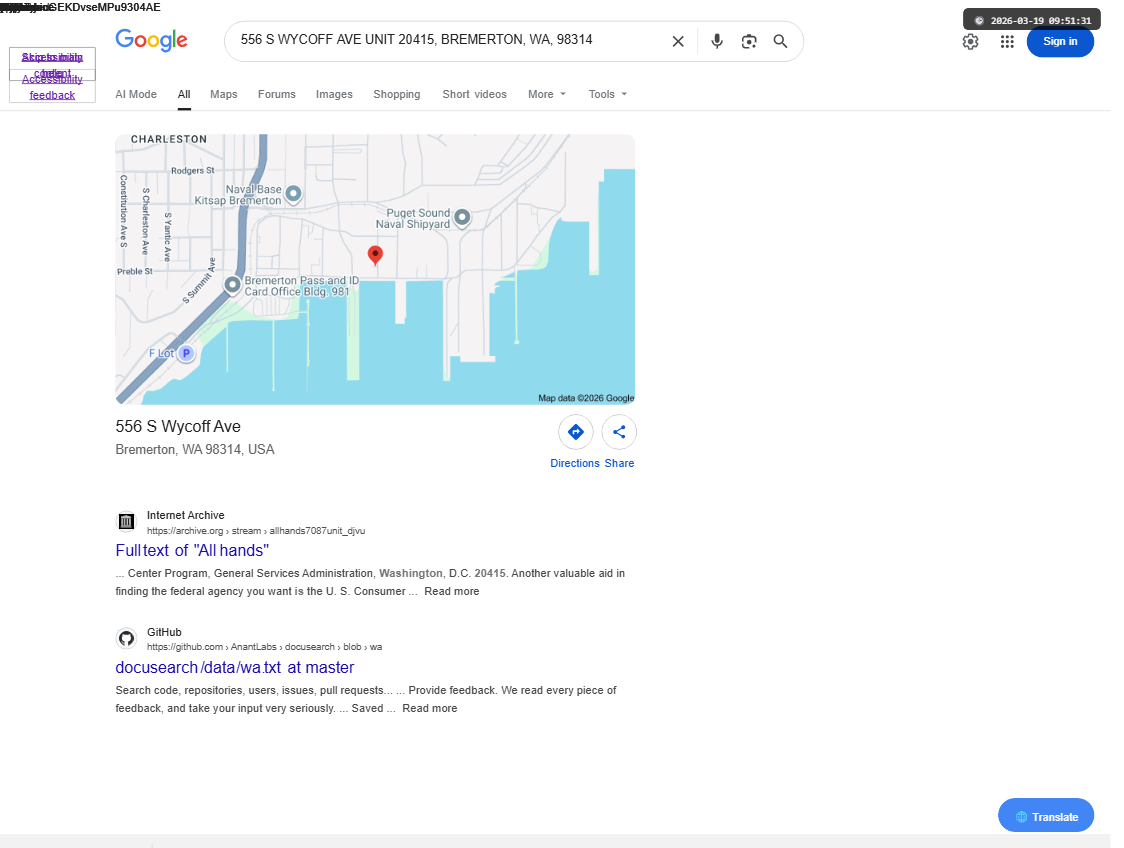Select the All results tab
This screenshot has height=848, width=1124.
184,94
